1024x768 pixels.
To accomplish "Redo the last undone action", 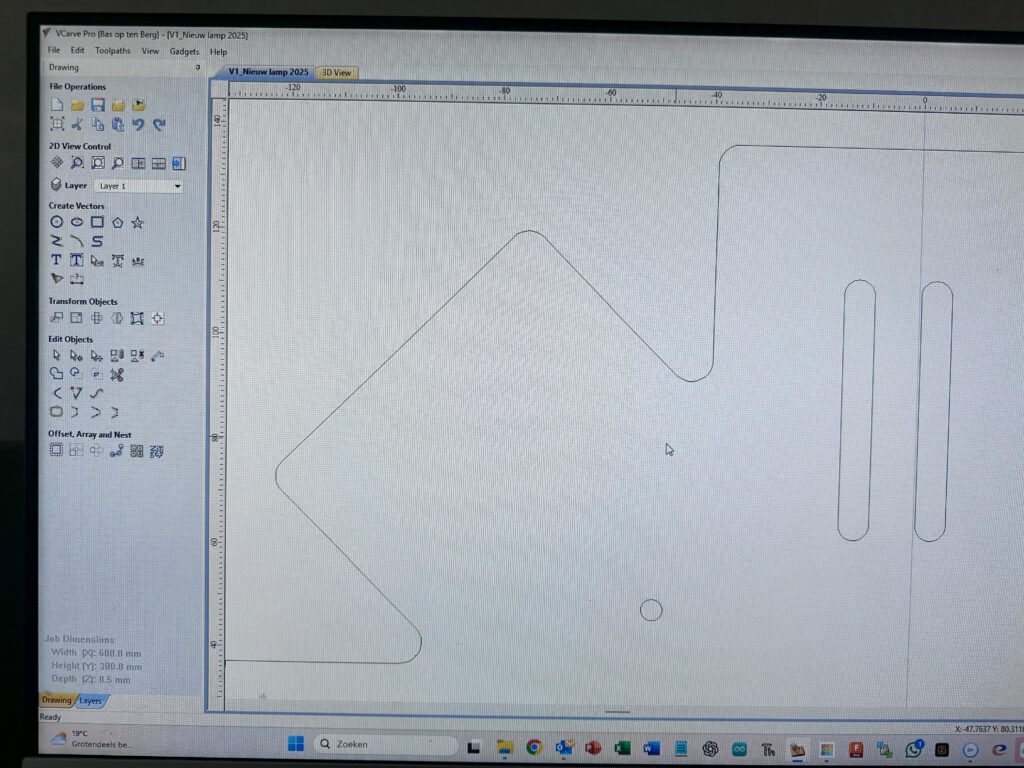I will coord(159,124).
